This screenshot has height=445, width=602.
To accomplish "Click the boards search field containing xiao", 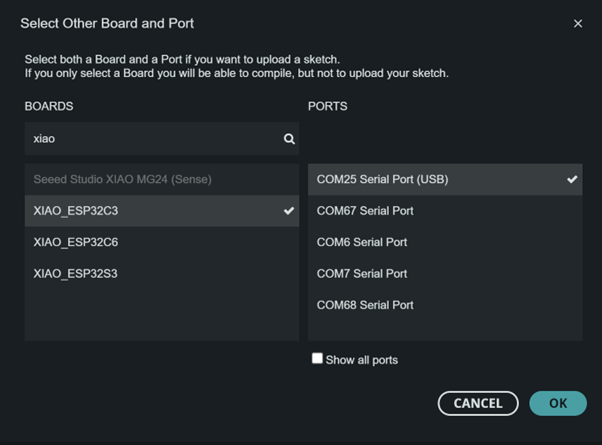I will [162, 139].
